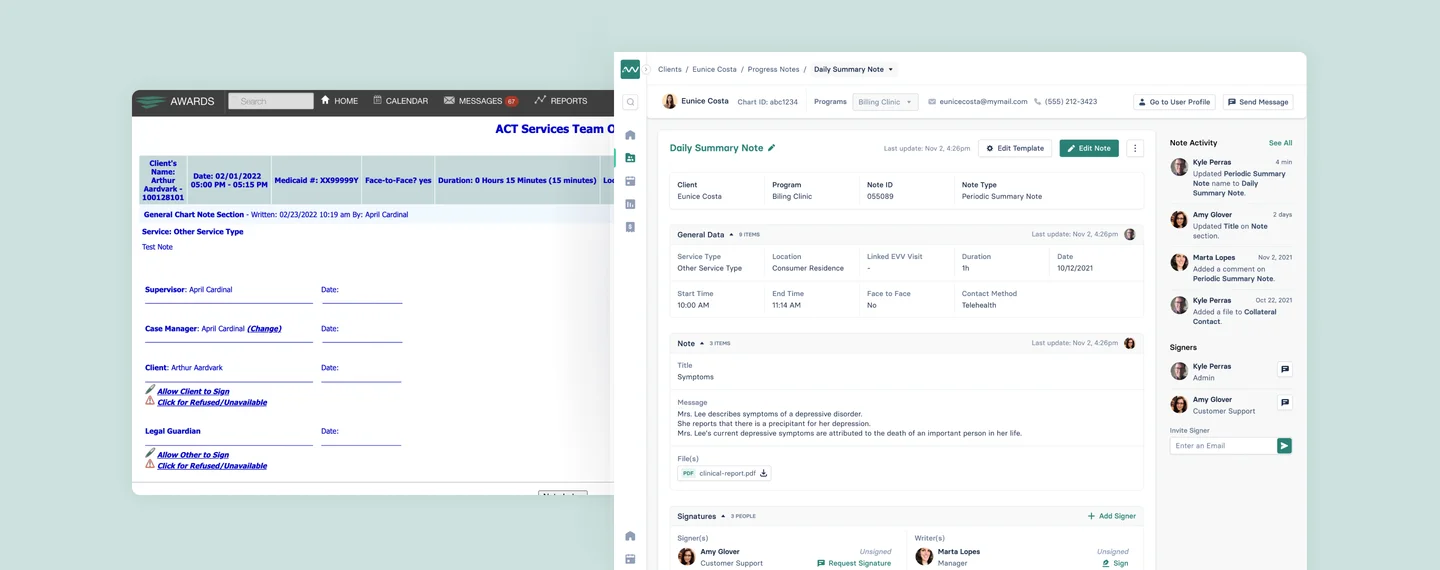Screen dimensions: 1440x570
Task: Open the Daily Summary Note breadcrumb dropdown
Action: [854, 70]
